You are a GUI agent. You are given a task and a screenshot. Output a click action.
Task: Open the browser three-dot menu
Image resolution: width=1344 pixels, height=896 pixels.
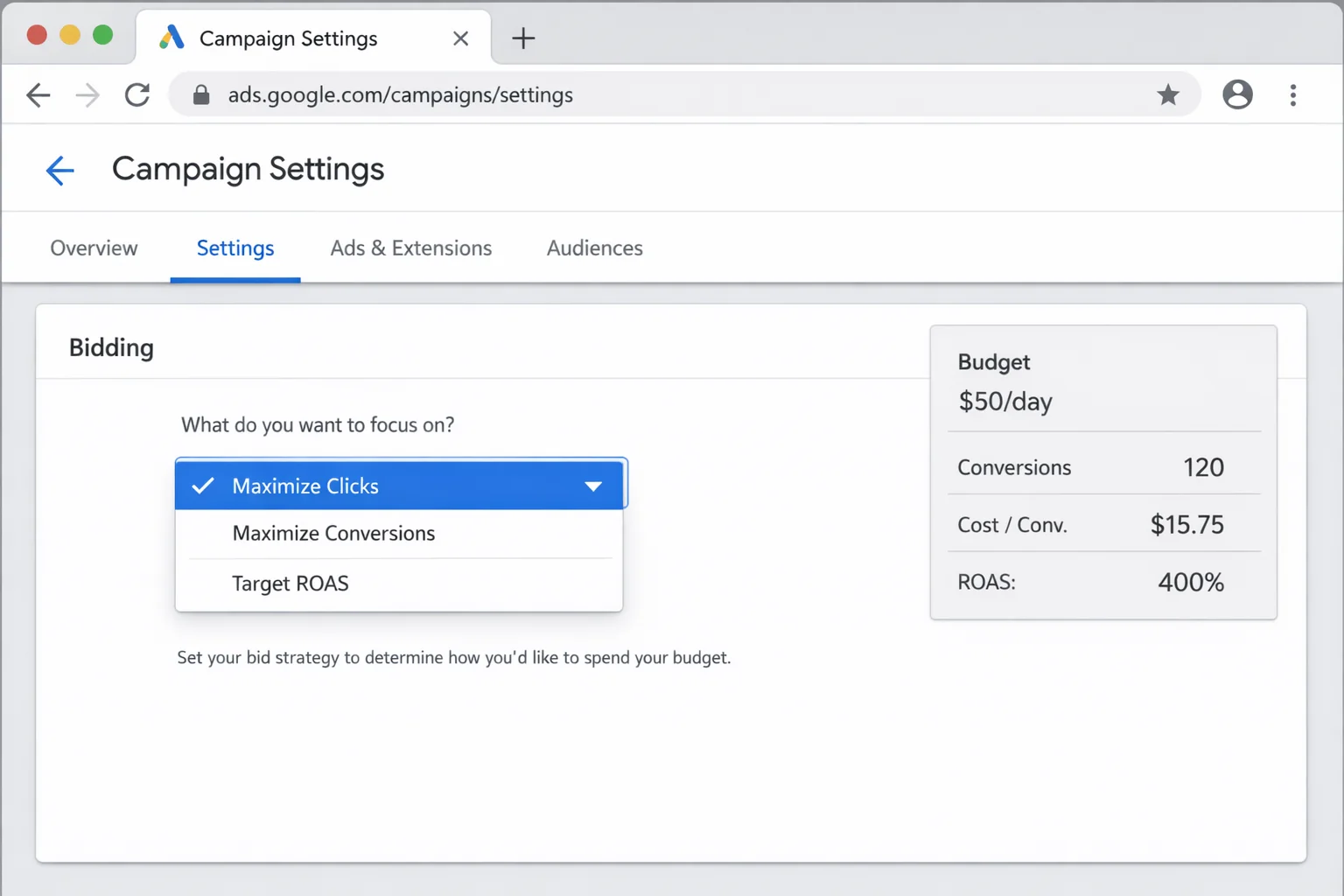tap(1292, 94)
